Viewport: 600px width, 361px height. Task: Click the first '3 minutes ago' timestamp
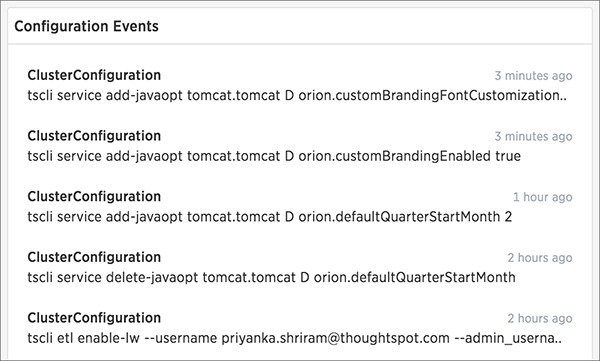click(x=533, y=76)
